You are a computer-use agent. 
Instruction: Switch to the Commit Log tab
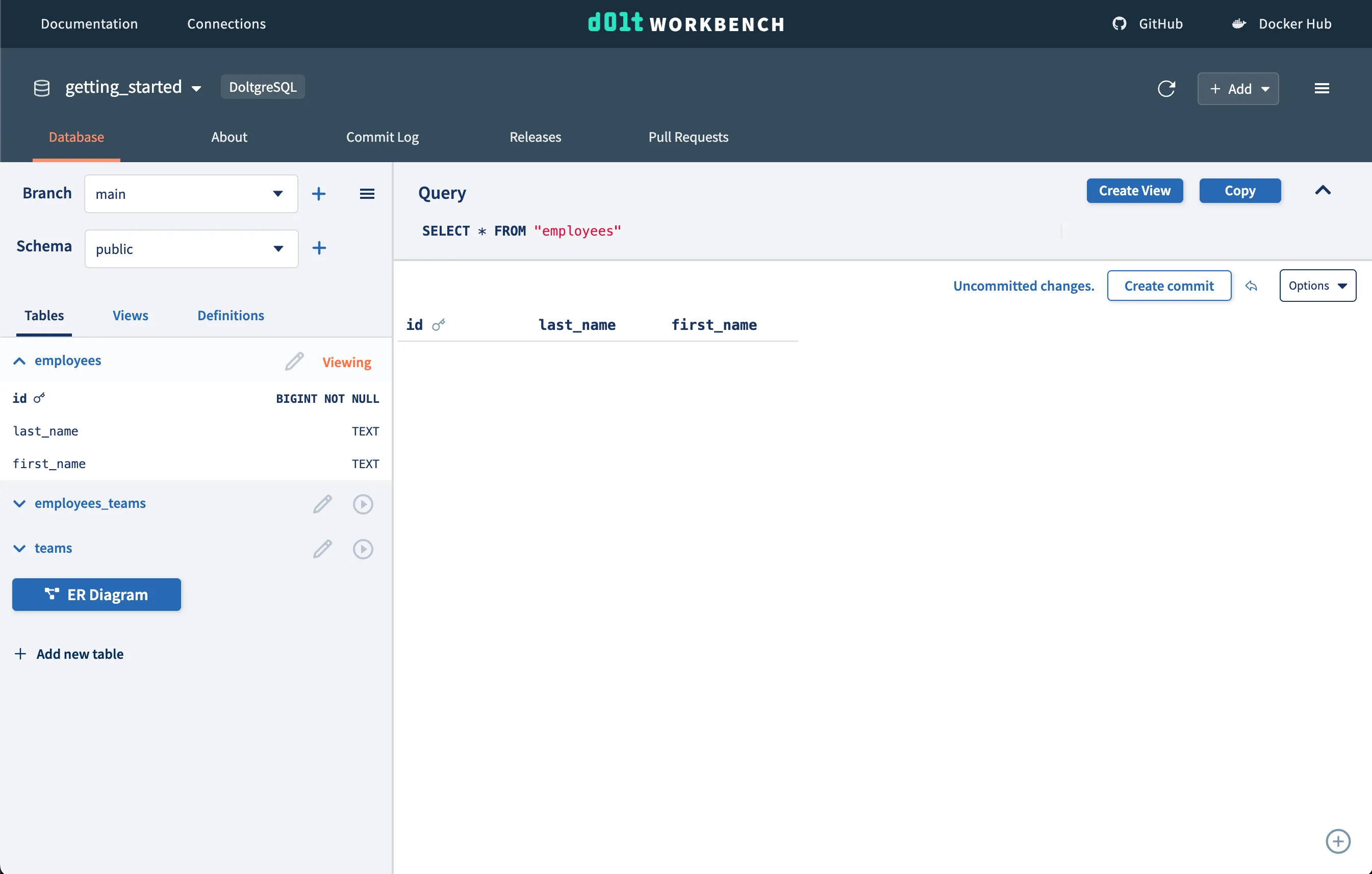(x=383, y=137)
